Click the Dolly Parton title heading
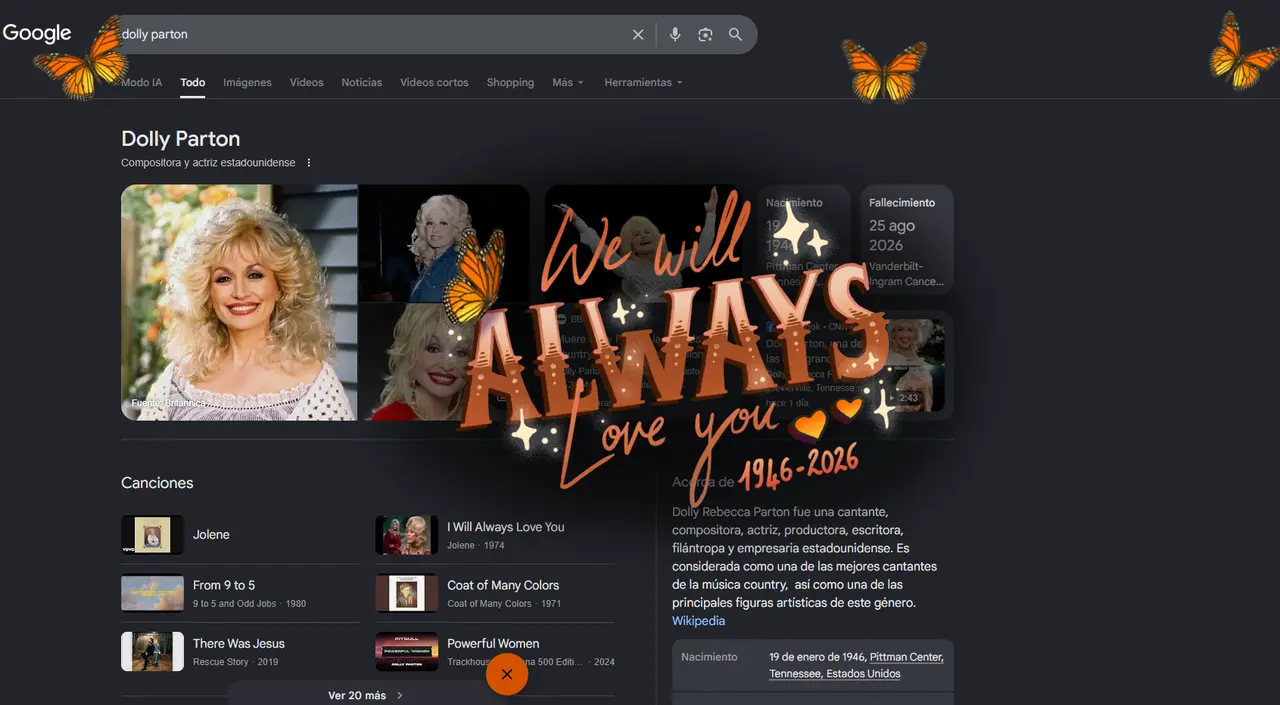The image size is (1280, 705). pos(180,139)
